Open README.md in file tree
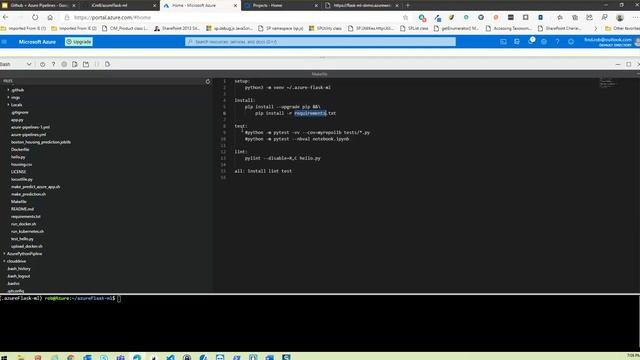 click(22, 209)
